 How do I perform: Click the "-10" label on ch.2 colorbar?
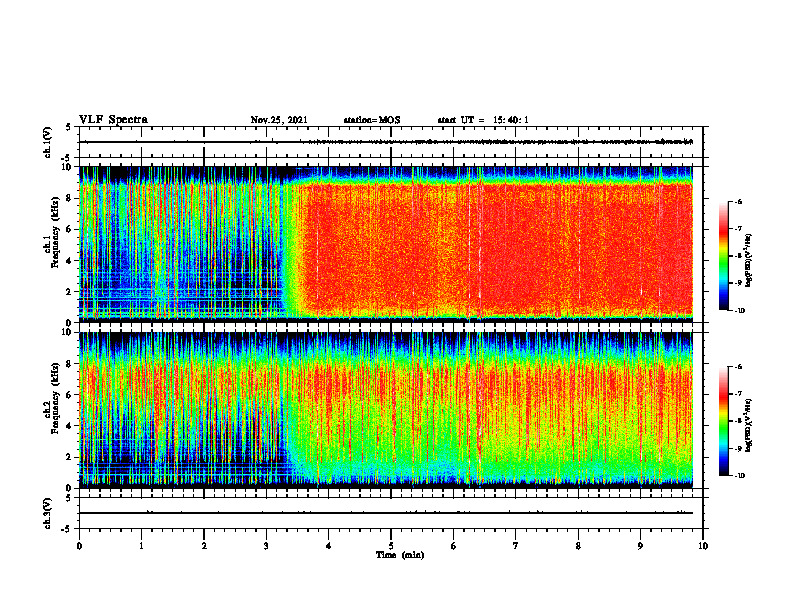coord(739,476)
